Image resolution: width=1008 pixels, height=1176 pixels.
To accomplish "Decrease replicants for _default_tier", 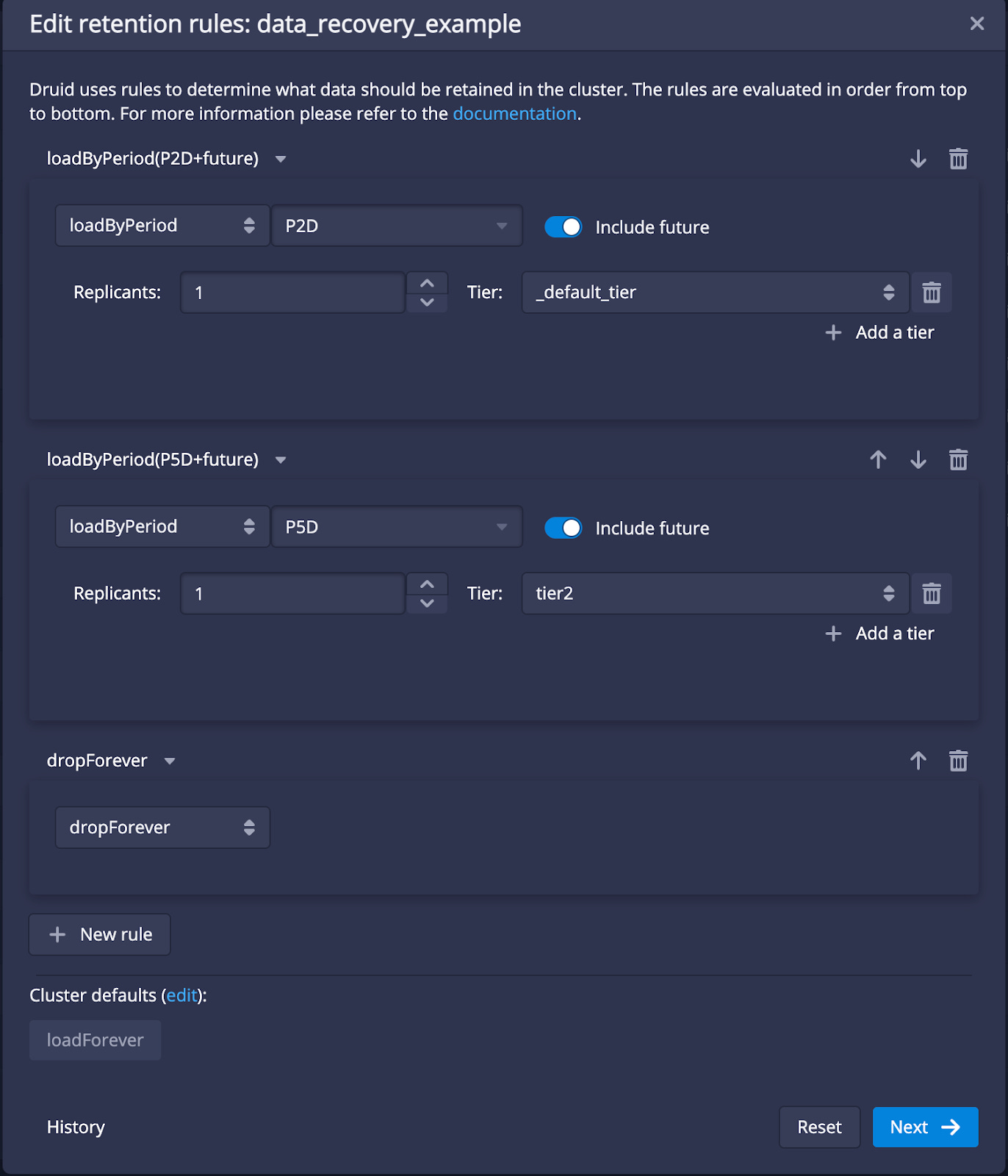I will [427, 303].
